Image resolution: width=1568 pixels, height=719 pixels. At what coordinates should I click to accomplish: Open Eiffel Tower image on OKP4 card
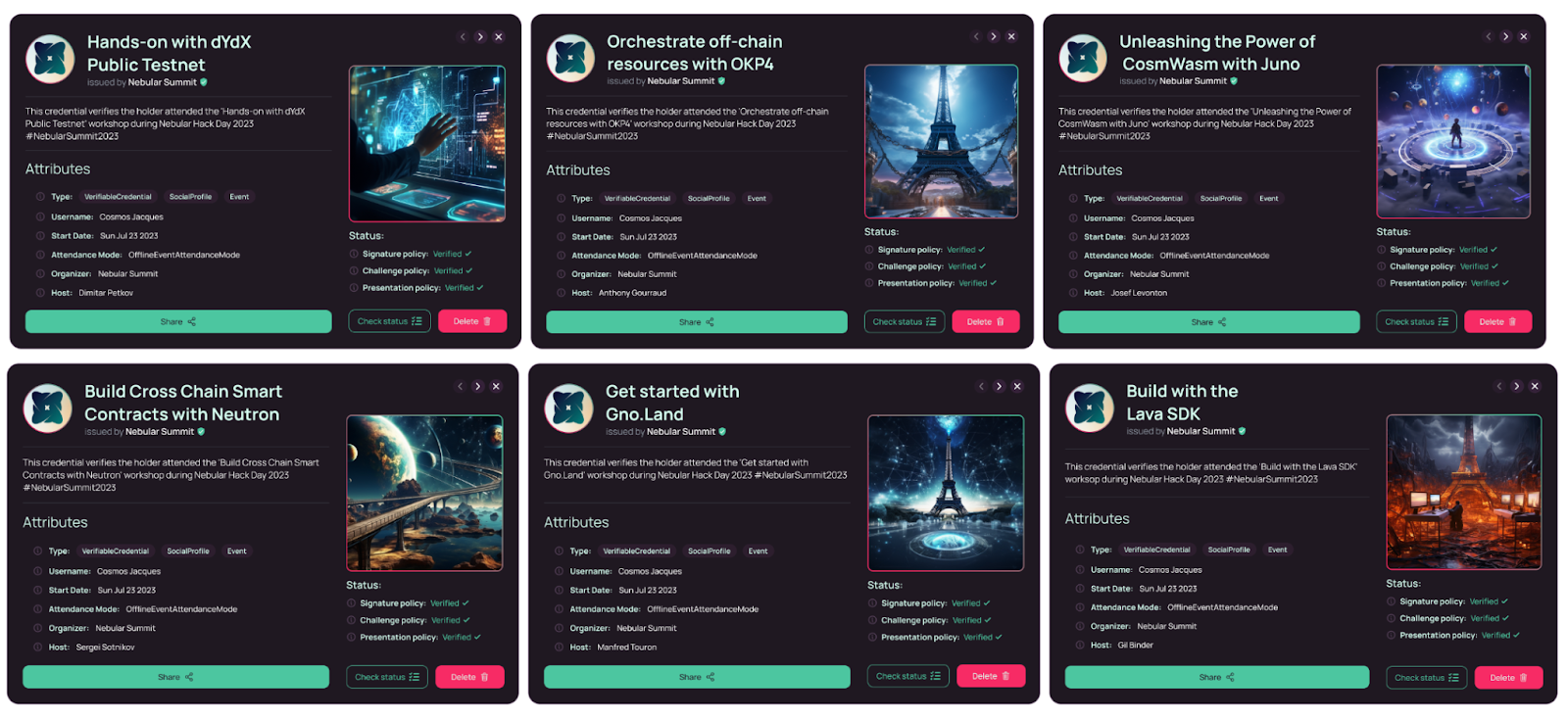pos(942,141)
